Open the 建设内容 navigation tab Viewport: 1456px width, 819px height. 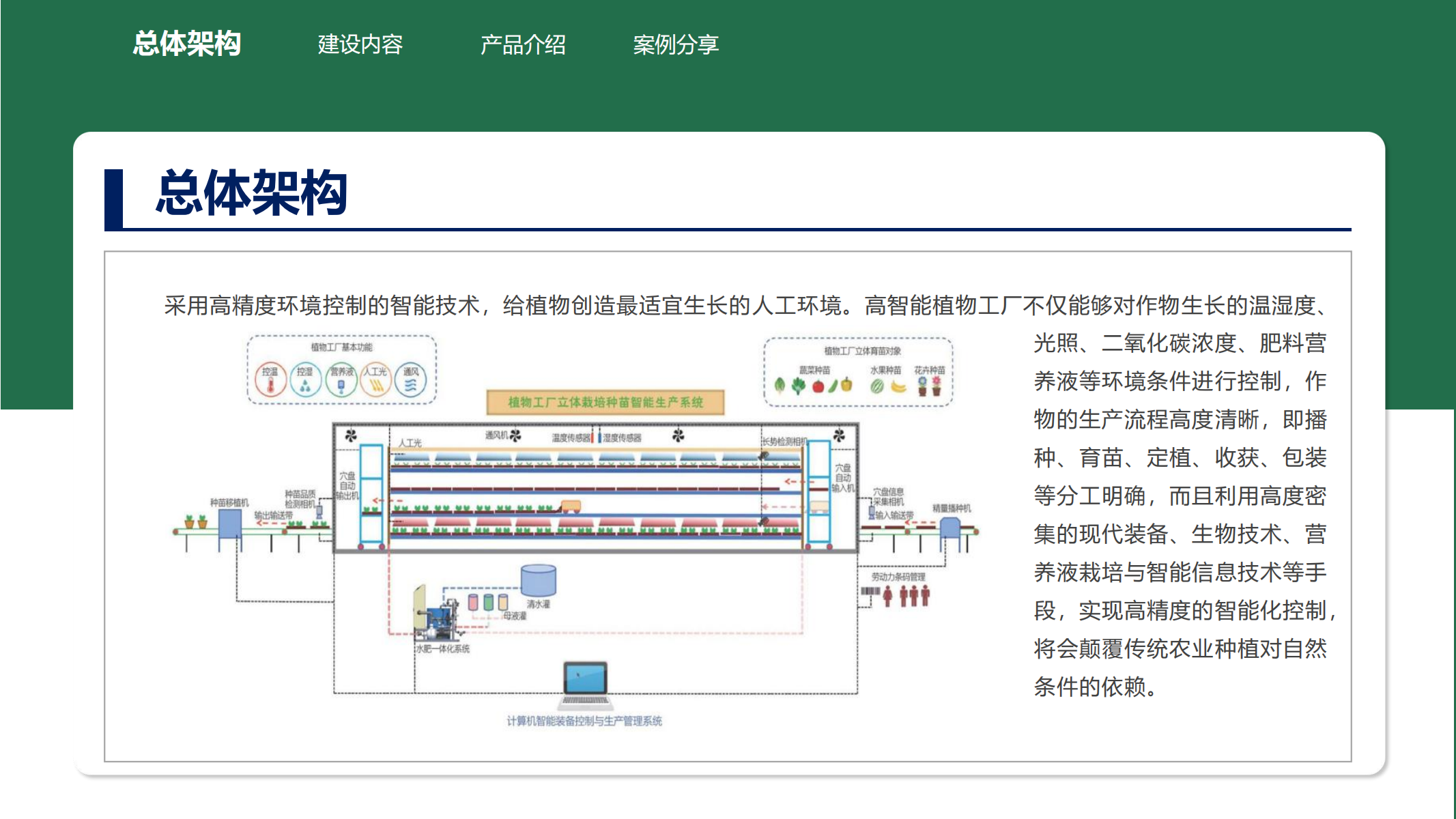[x=360, y=45]
